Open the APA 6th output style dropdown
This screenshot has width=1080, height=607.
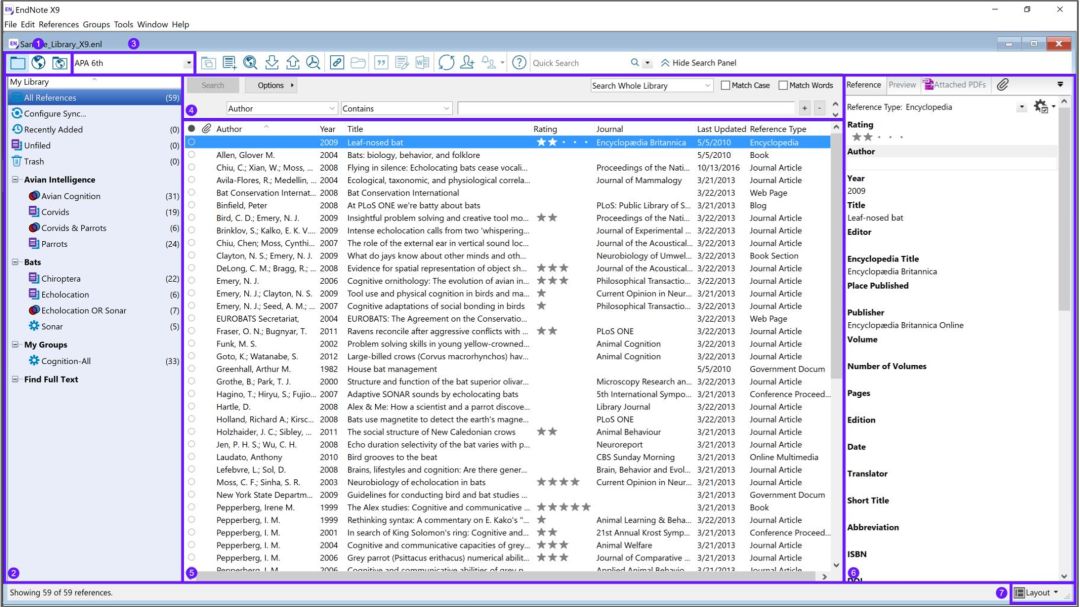pyautogui.click(x=133, y=63)
